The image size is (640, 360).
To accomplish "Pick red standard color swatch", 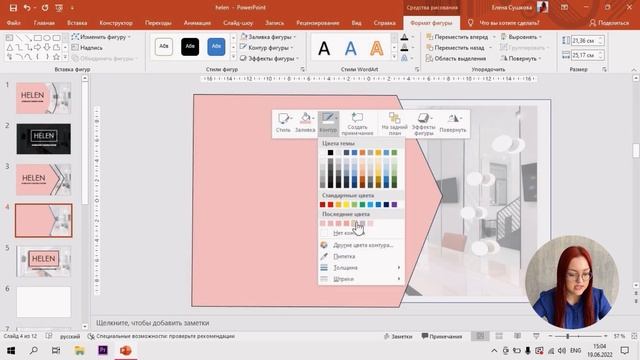I will [330, 204].
